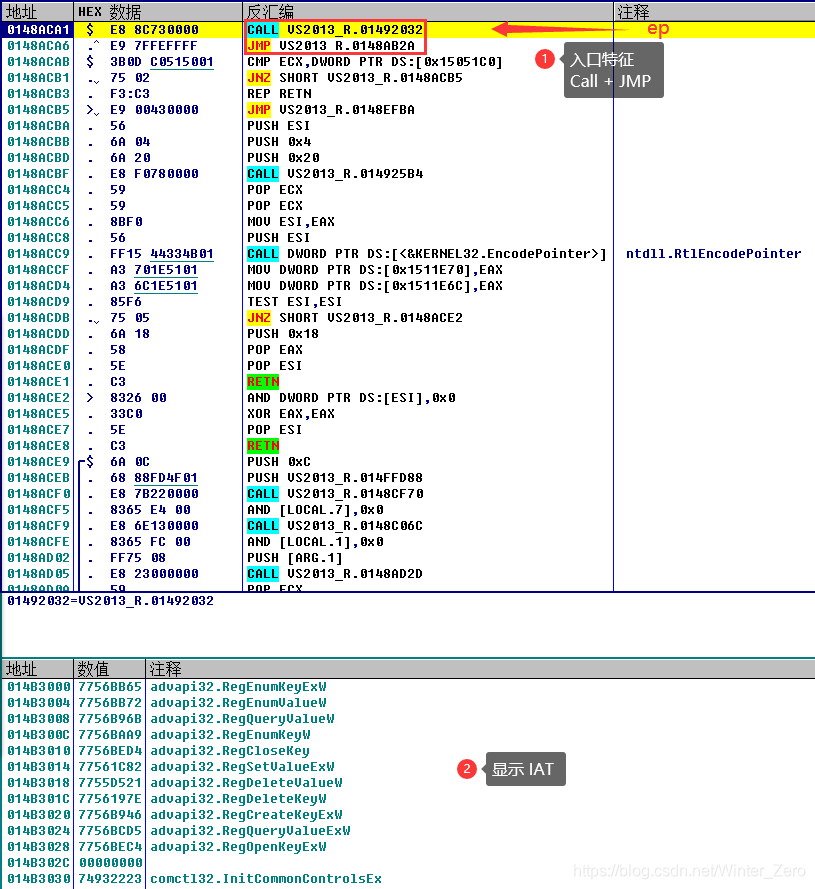The image size is (815, 889).
Task: Select advapi32.RegCreateKeyExW IAT entry
Action: 246,815
